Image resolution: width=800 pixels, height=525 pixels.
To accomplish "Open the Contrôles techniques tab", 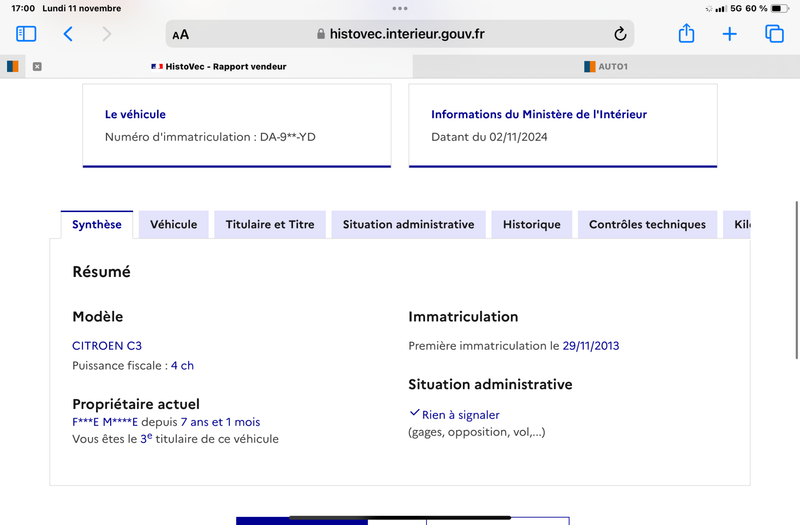I will [x=647, y=224].
